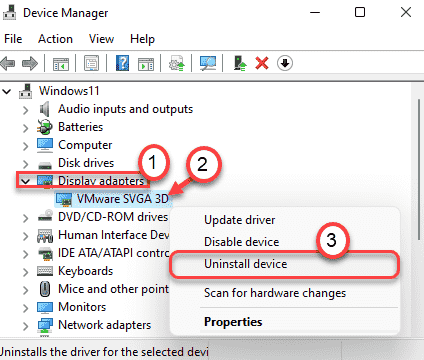Image resolution: width=424 pixels, height=360 pixels.
Task: Click the Show/Hide Action Pane toolbar icon
Action: point(146,63)
